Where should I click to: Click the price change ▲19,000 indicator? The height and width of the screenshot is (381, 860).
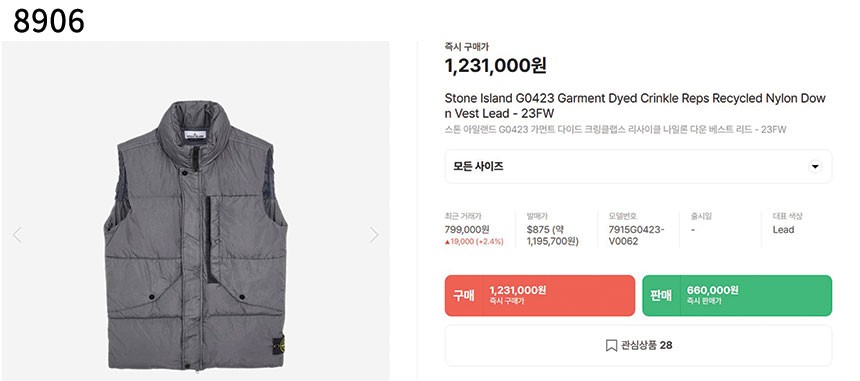[x=474, y=242]
